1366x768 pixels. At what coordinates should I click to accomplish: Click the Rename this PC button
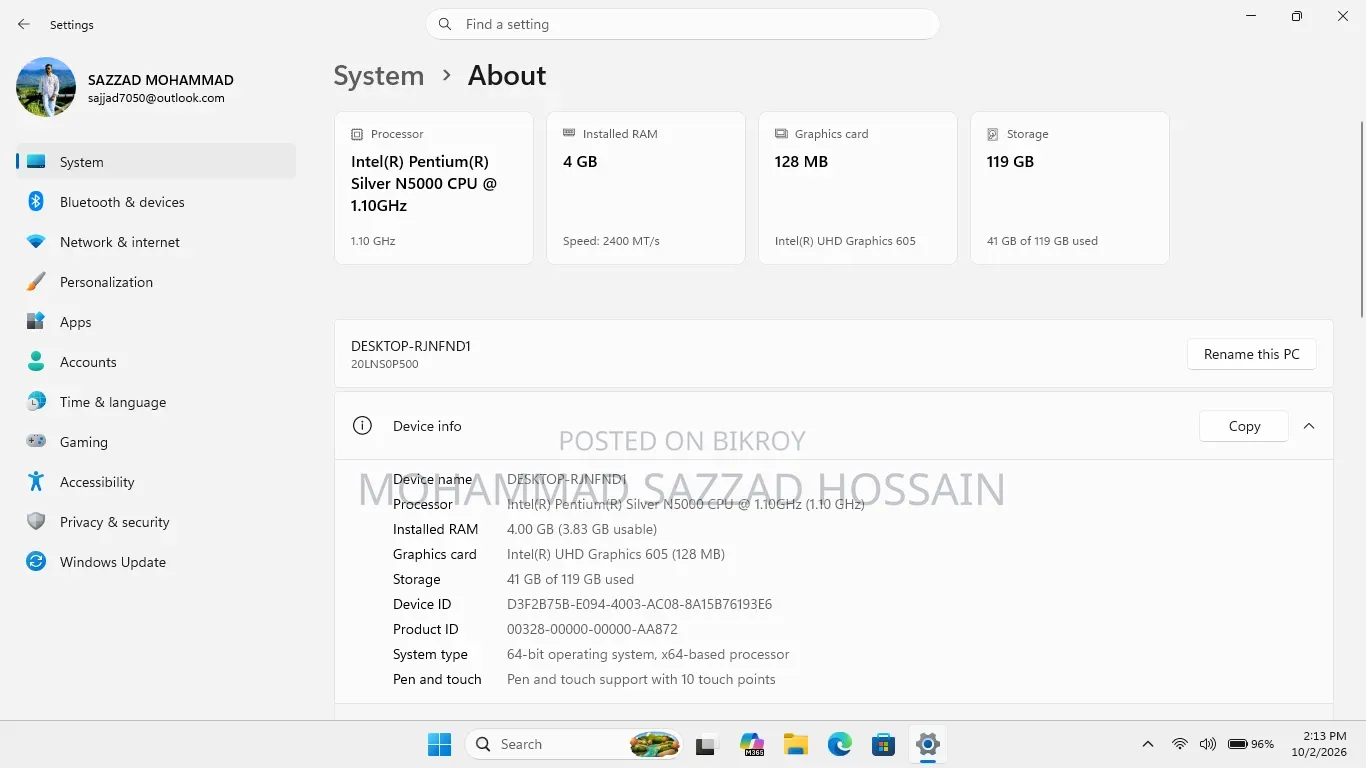1252,354
